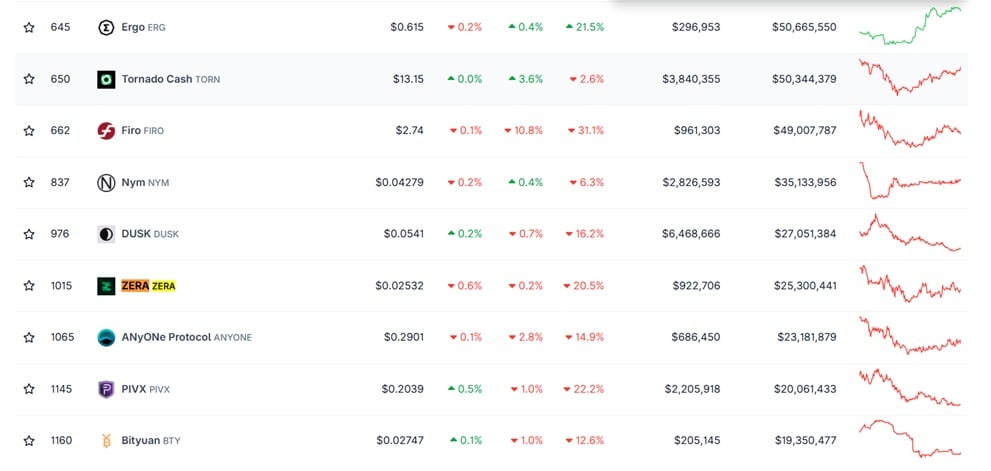The image size is (991, 471).
Task: Click Nym volume $2,826,593
Action: pyautogui.click(x=691, y=183)
